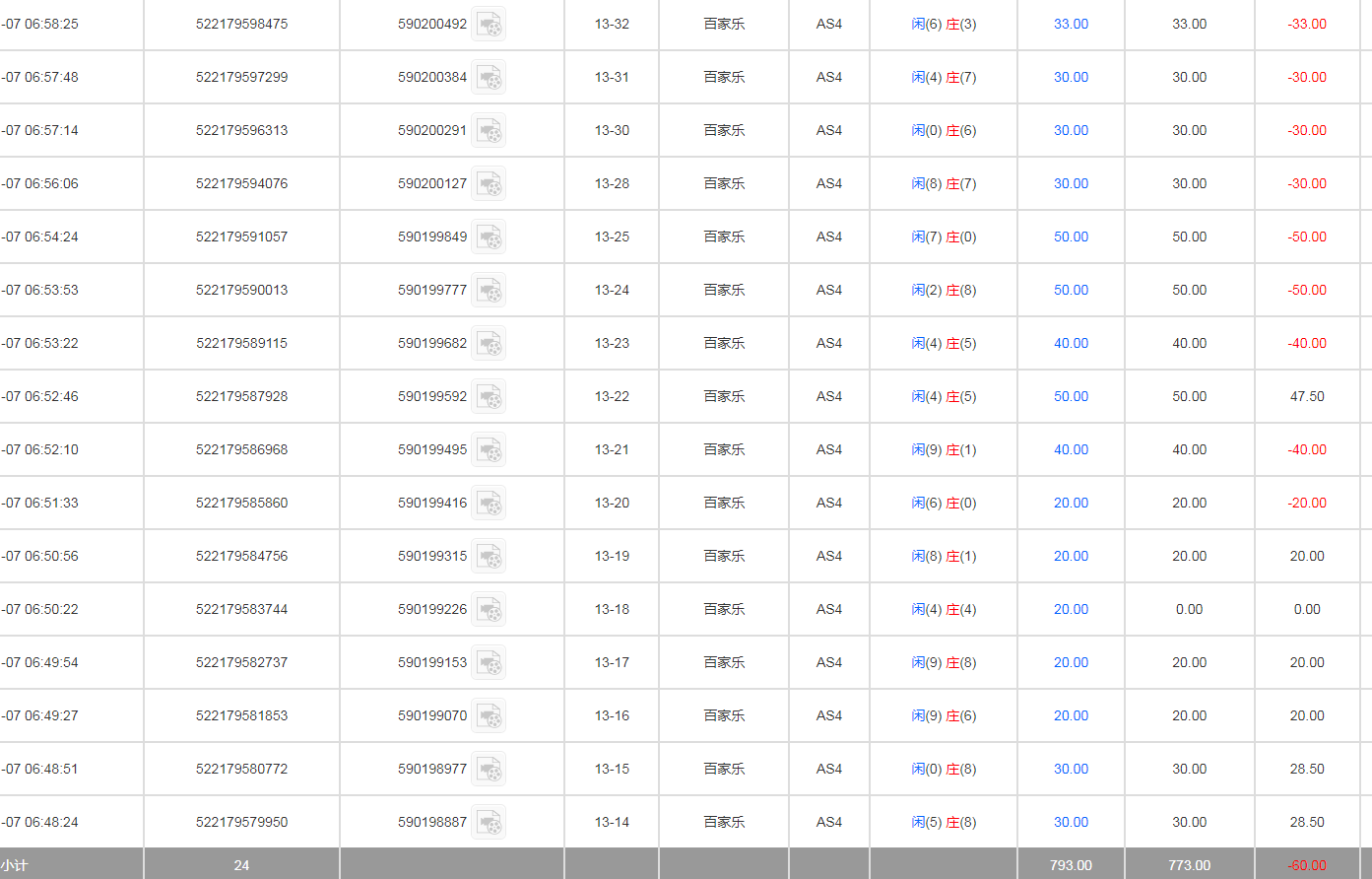Screen dimensions: 1372x879
Task: View replay video for round 590199682
Action: tap(489, 344)
